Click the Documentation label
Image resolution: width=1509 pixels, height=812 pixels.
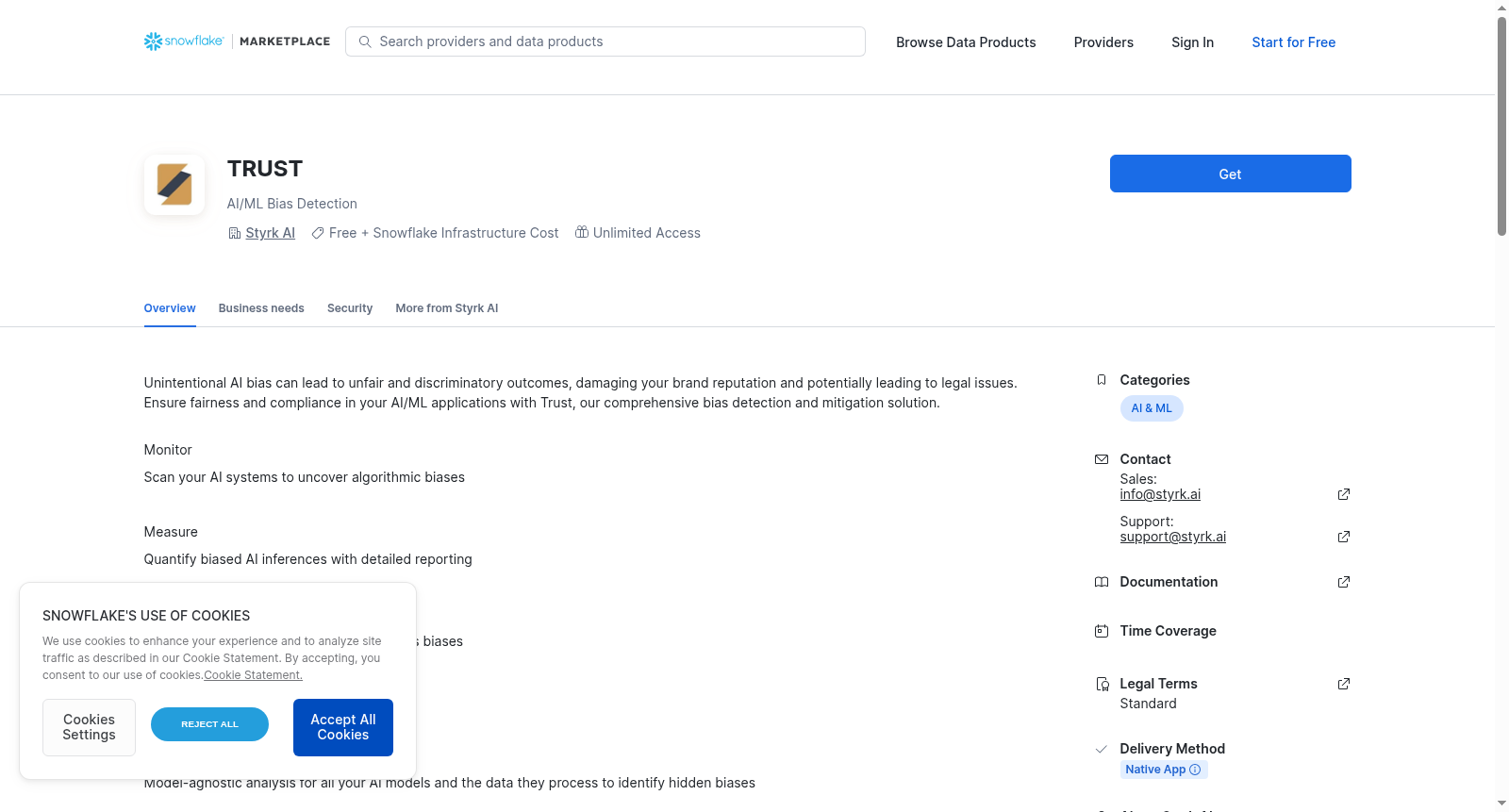1169,582
